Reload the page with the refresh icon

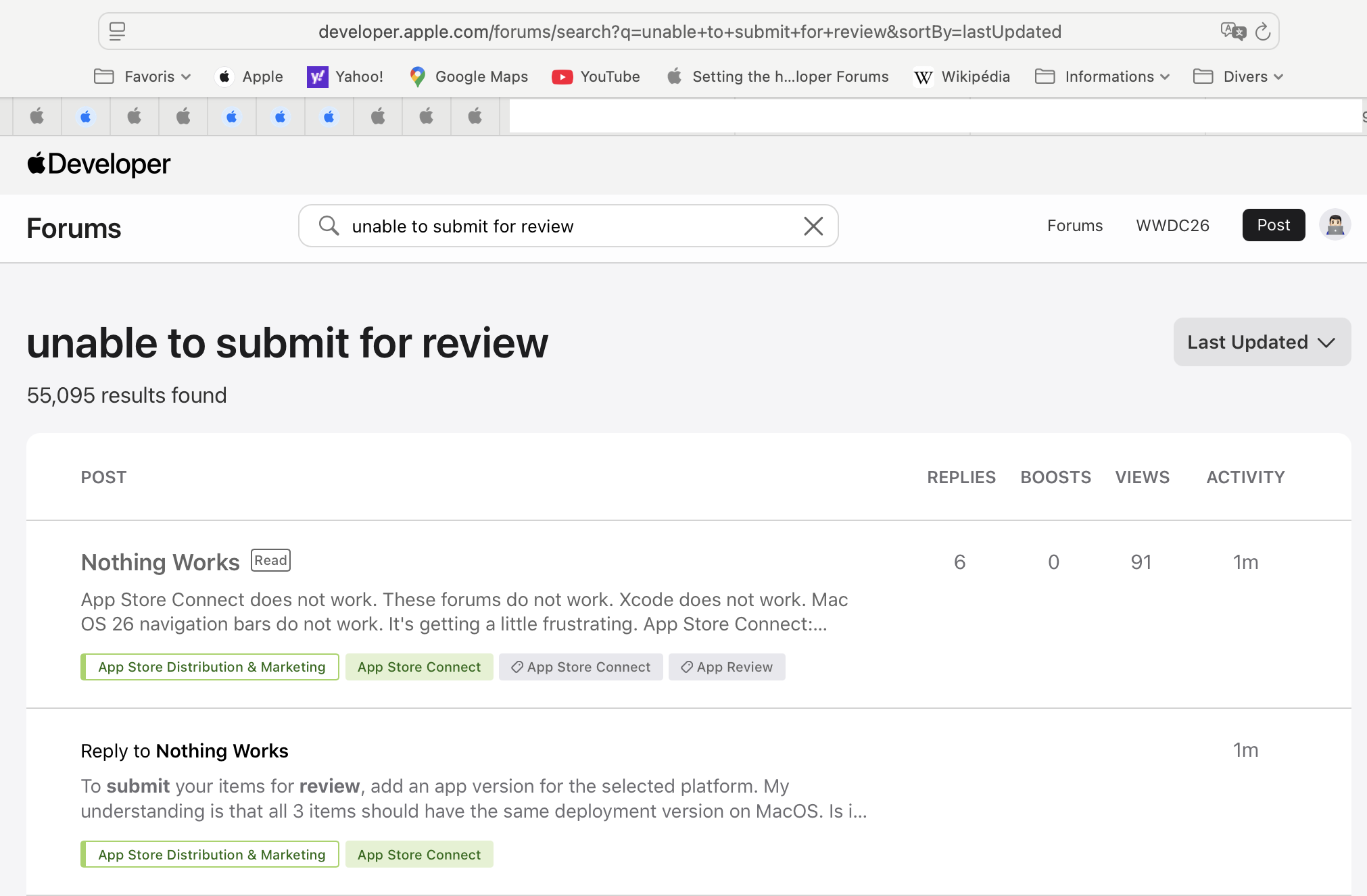click(1262, 31)
